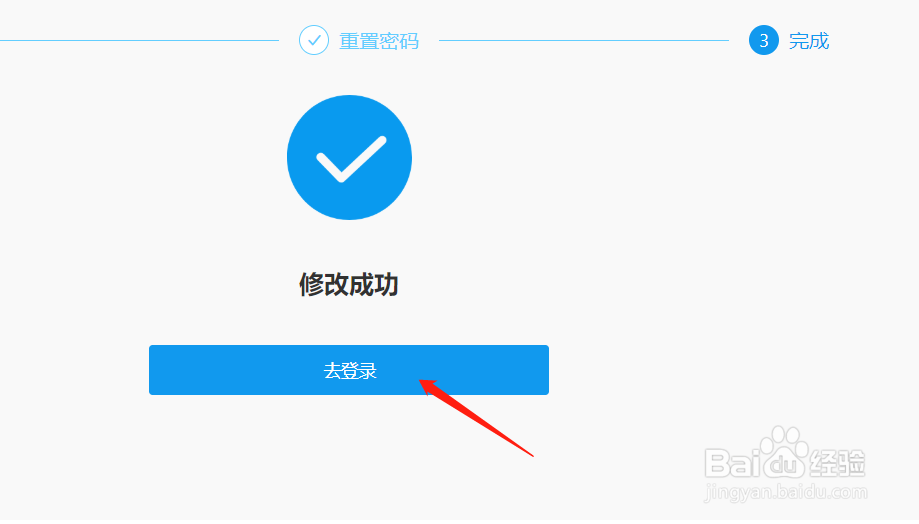Click the number 3 step circle
Viewport: 919px width, 524px height.
point(764,40)
